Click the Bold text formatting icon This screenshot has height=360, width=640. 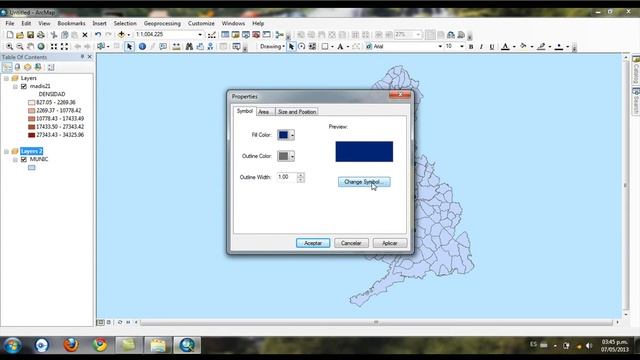[x=471, y=47]
